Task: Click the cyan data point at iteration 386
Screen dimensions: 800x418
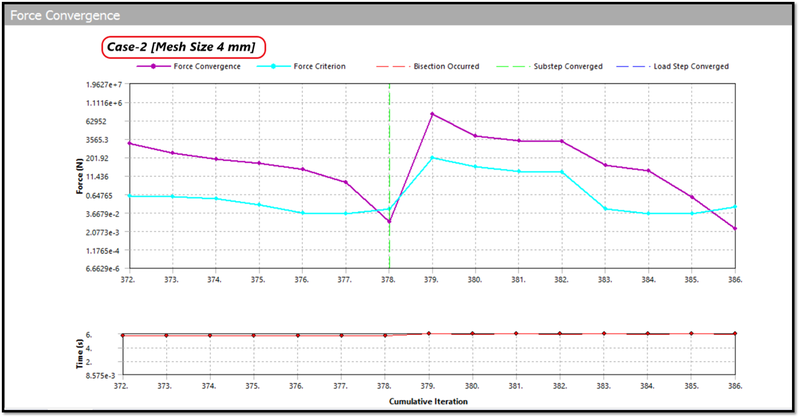Action: tap(735, 207)
